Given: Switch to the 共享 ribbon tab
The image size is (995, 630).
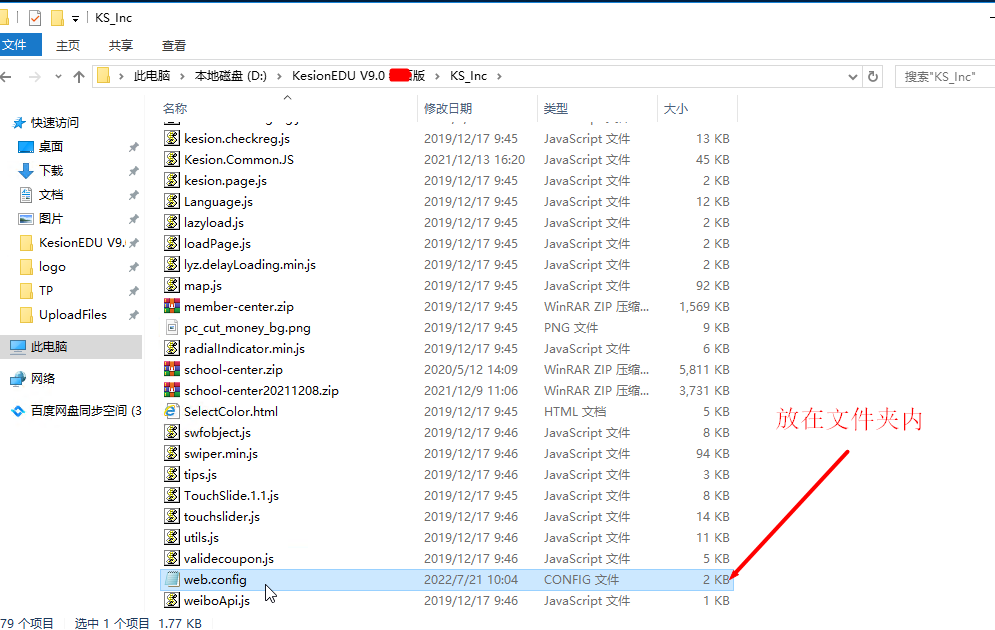Looking at the screenshot, I should coord(121,45).
